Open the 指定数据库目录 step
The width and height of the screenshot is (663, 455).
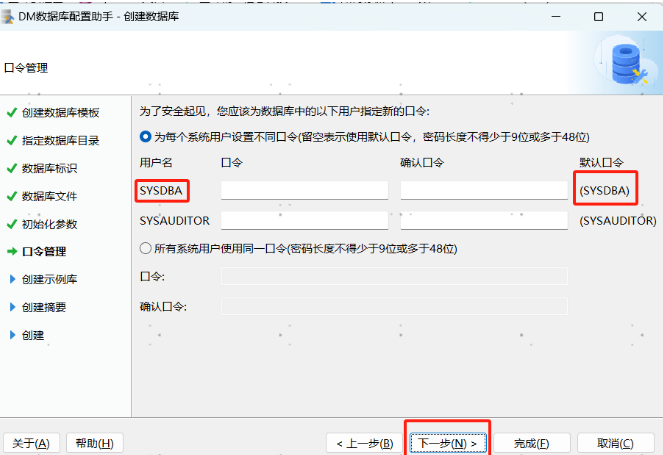60,141
